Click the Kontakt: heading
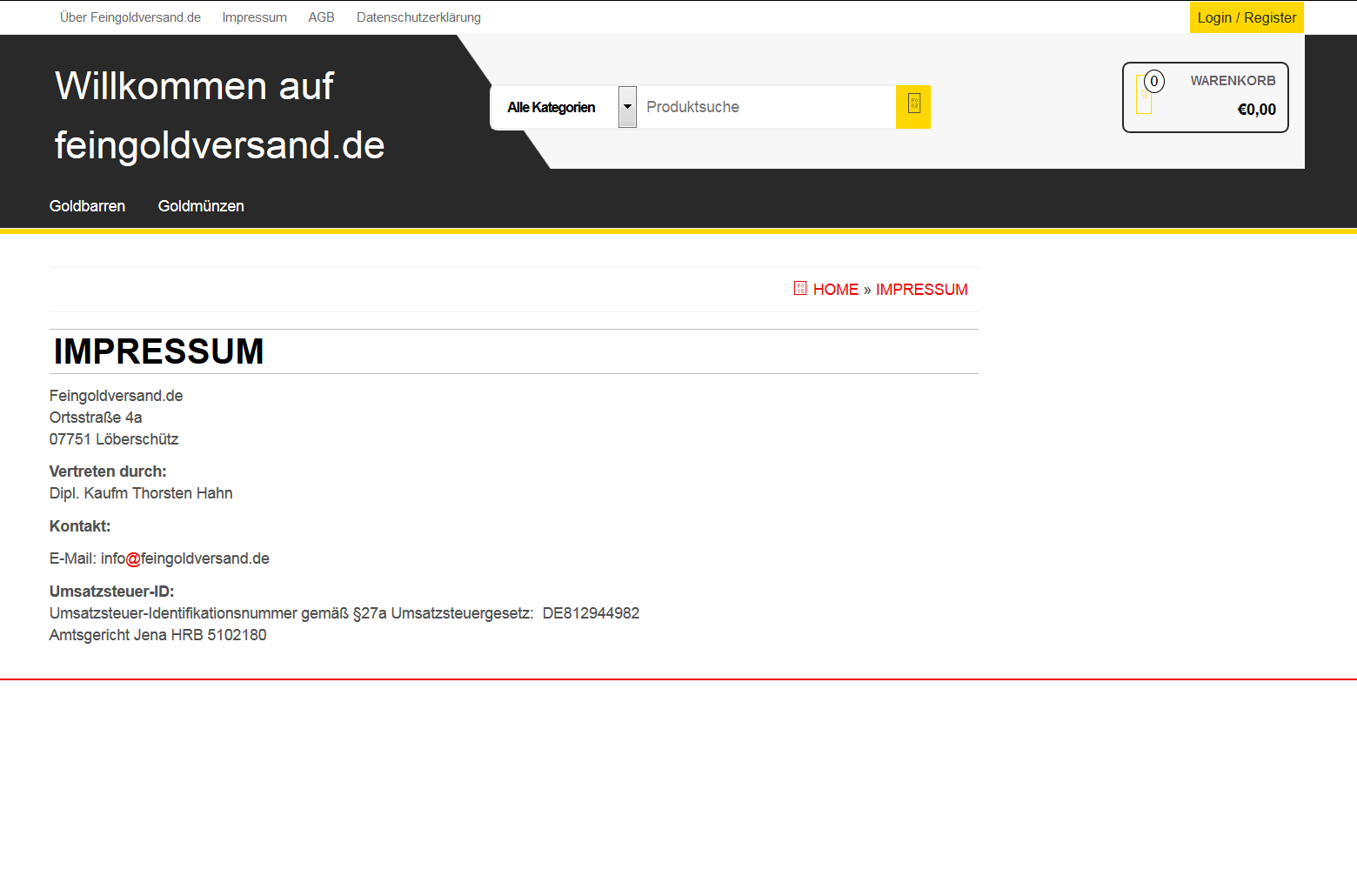 click(80, 526)
